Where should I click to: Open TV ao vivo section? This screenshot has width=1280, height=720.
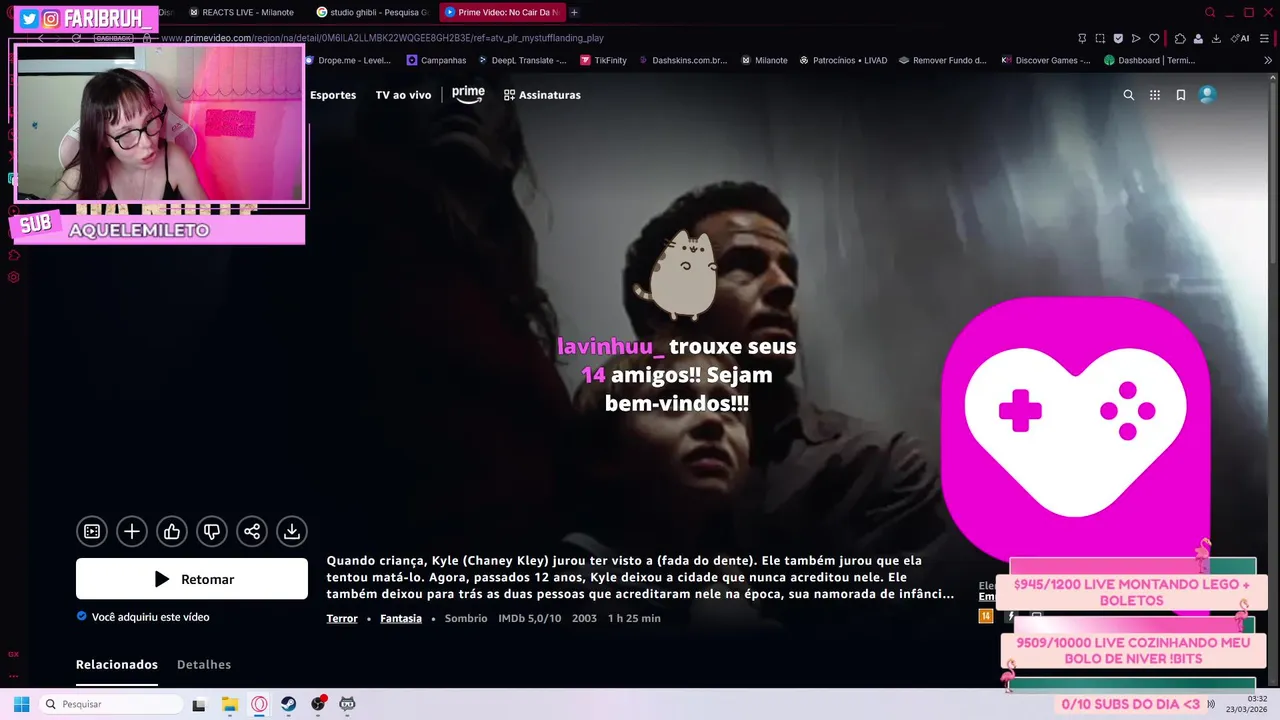pyautogui.click(x=403, y=95)
